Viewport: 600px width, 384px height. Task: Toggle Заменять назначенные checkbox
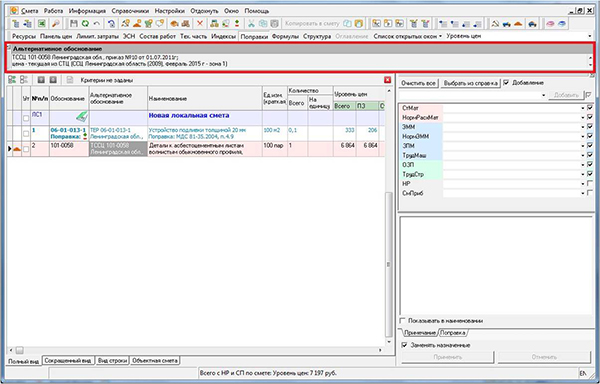tap(404, 345)
